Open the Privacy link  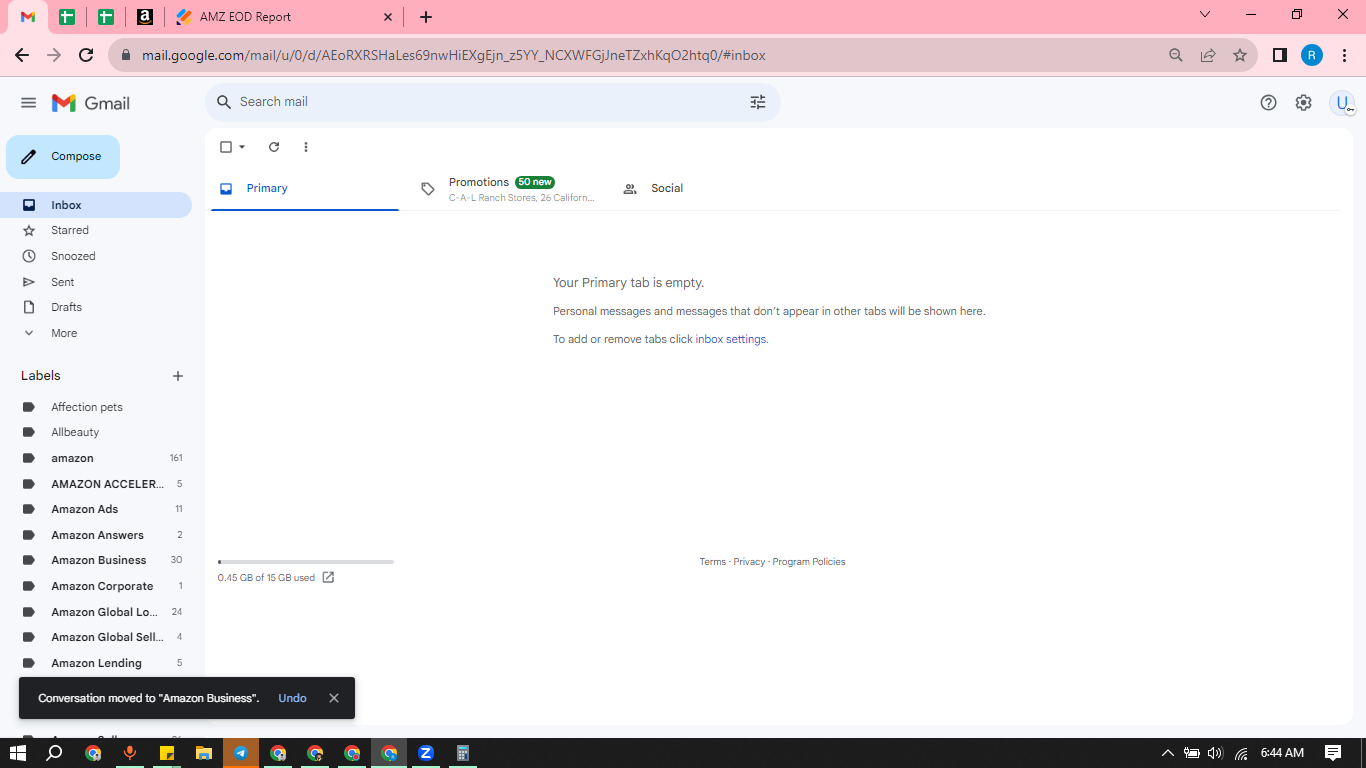tap(749, 562)
